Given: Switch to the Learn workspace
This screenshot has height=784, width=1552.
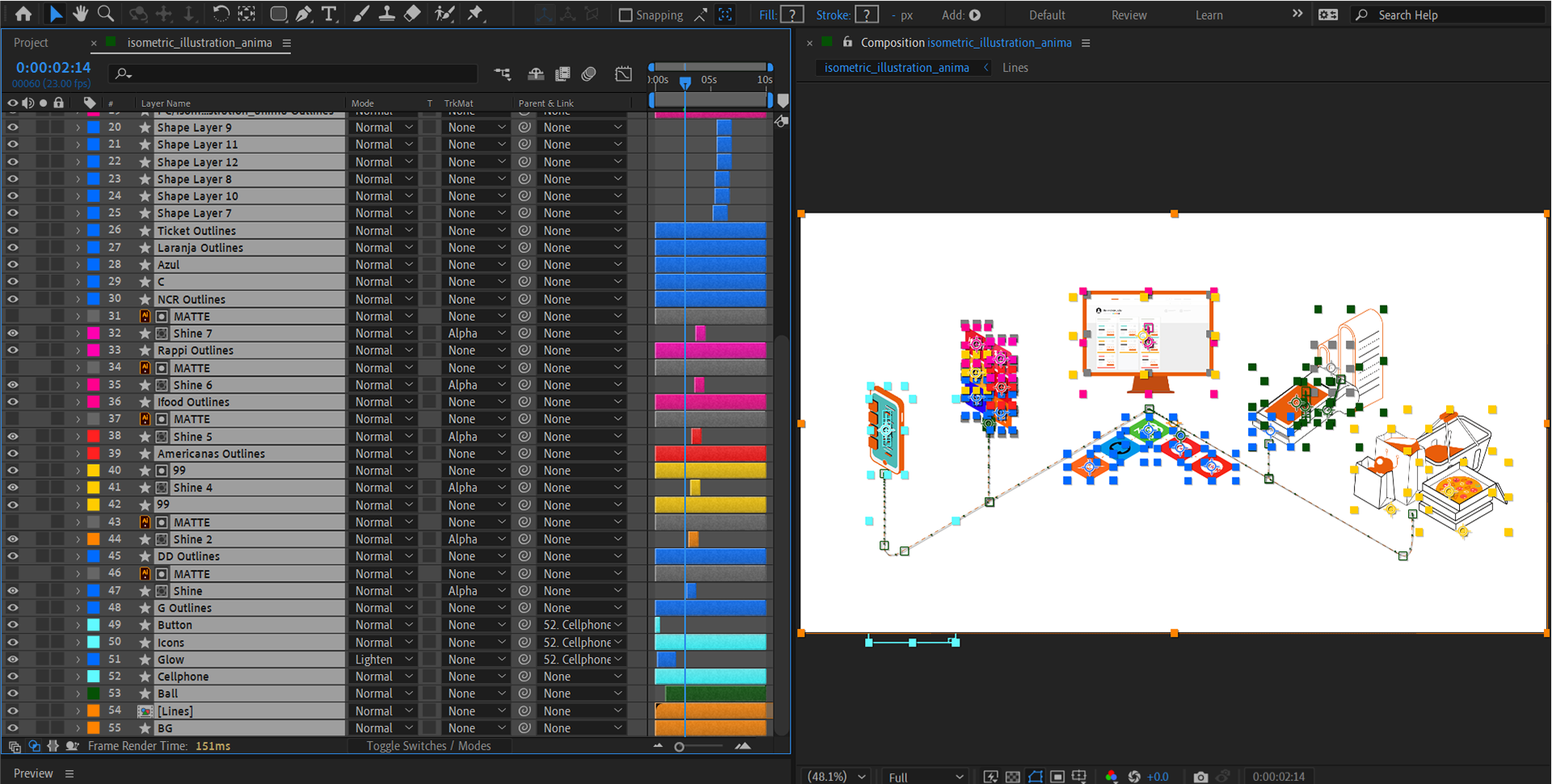Looking at the screenshot, I should 1208,15.
